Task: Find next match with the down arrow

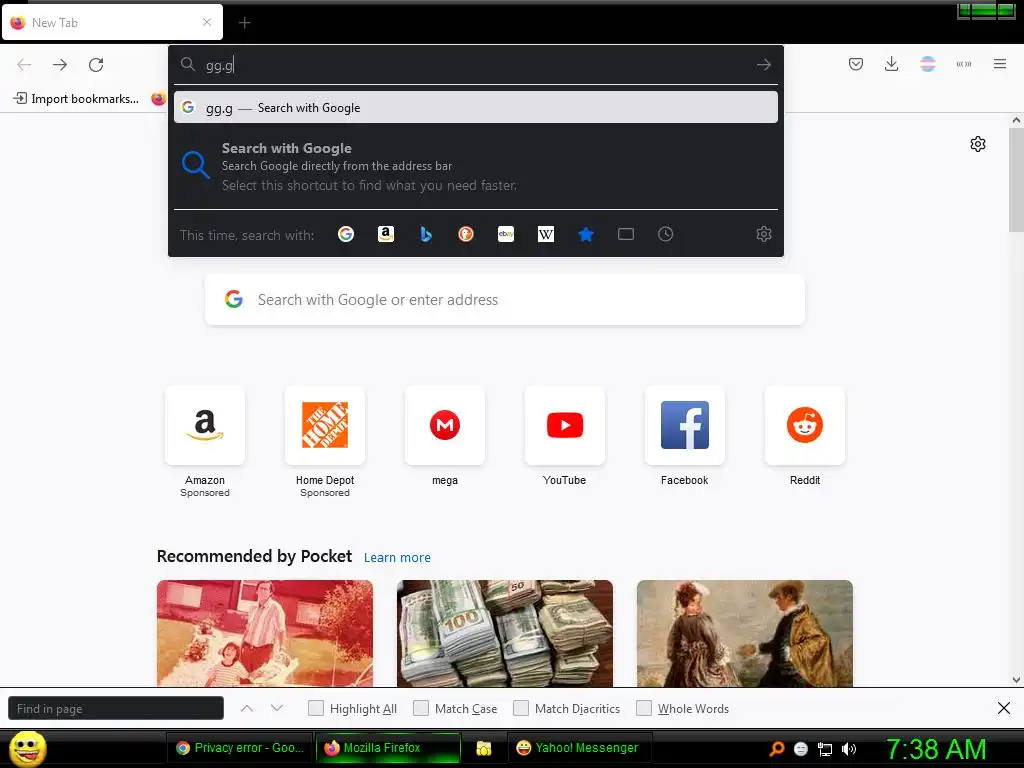Action: pos(277,709)
